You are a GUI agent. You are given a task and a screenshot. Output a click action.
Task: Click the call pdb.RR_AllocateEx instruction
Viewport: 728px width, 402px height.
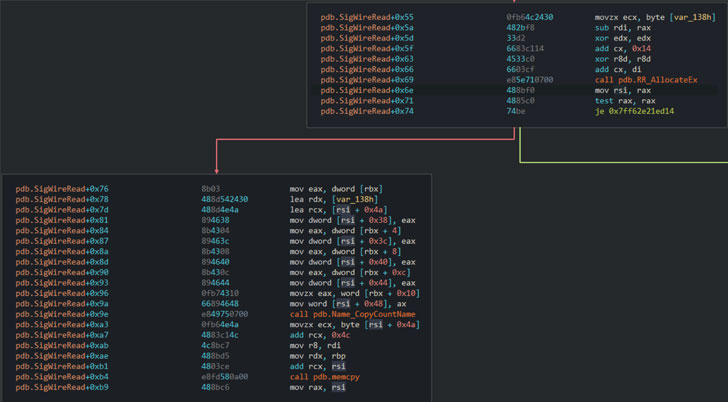tap(646, 80)
